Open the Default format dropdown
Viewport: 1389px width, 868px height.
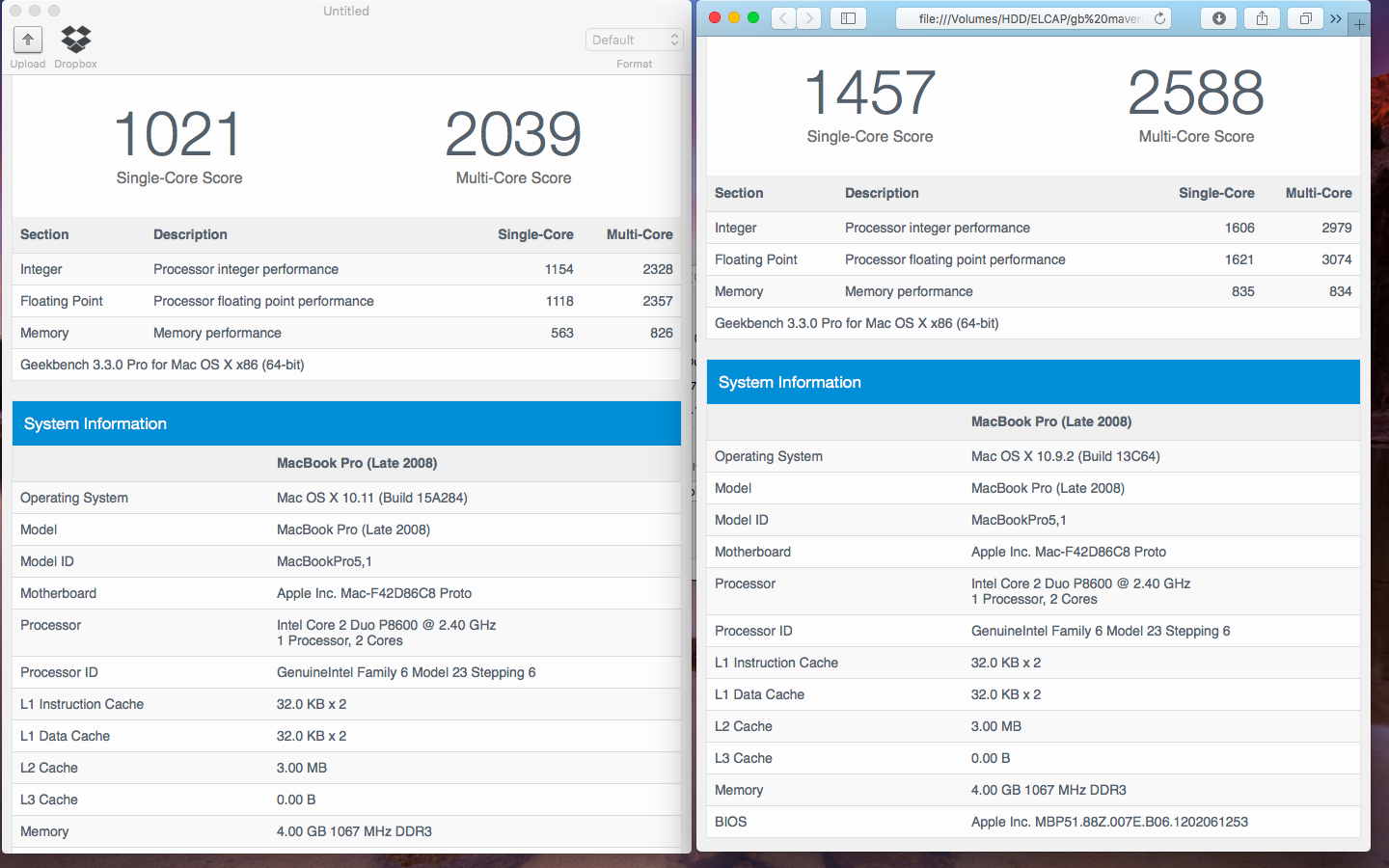634,40
